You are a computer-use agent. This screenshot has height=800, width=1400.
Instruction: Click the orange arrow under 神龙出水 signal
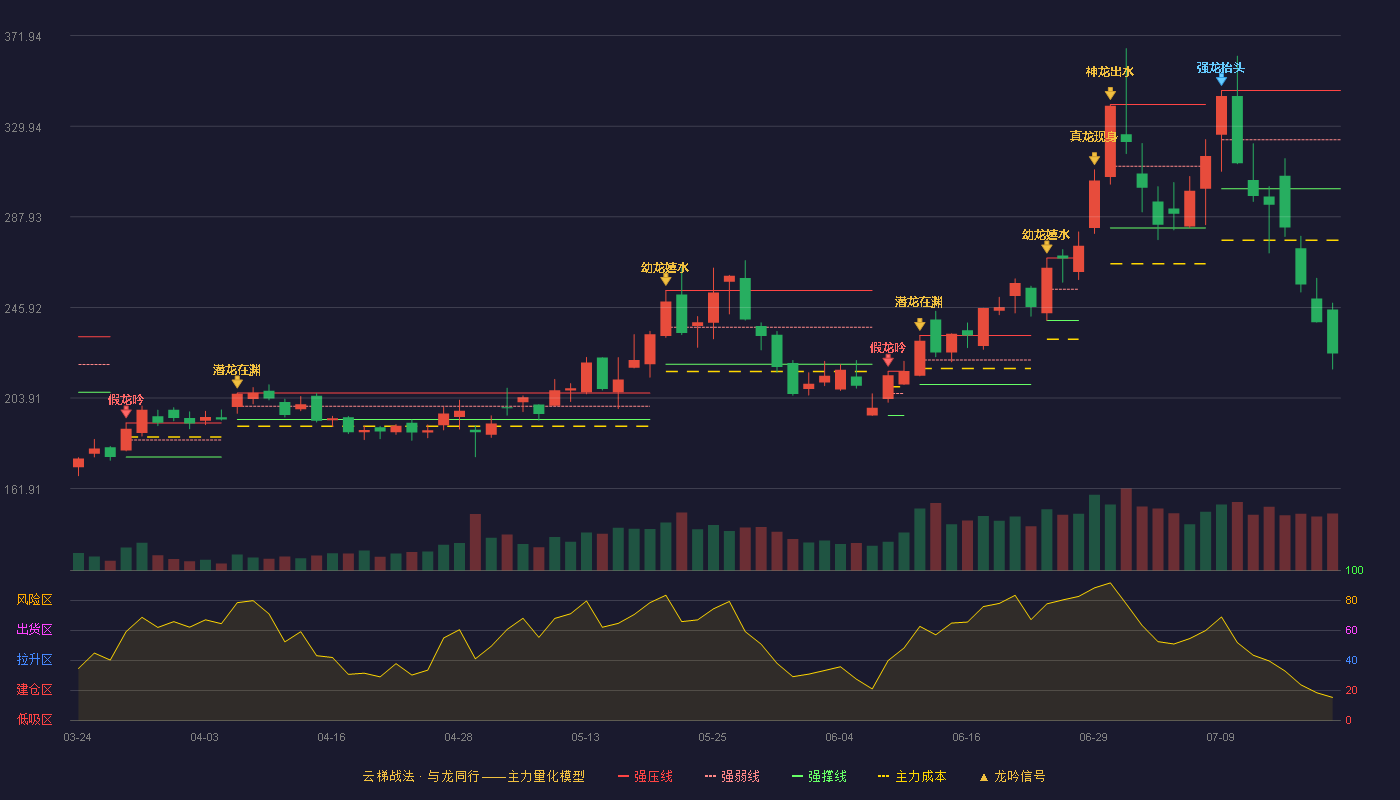click(x=1110, y=93)
